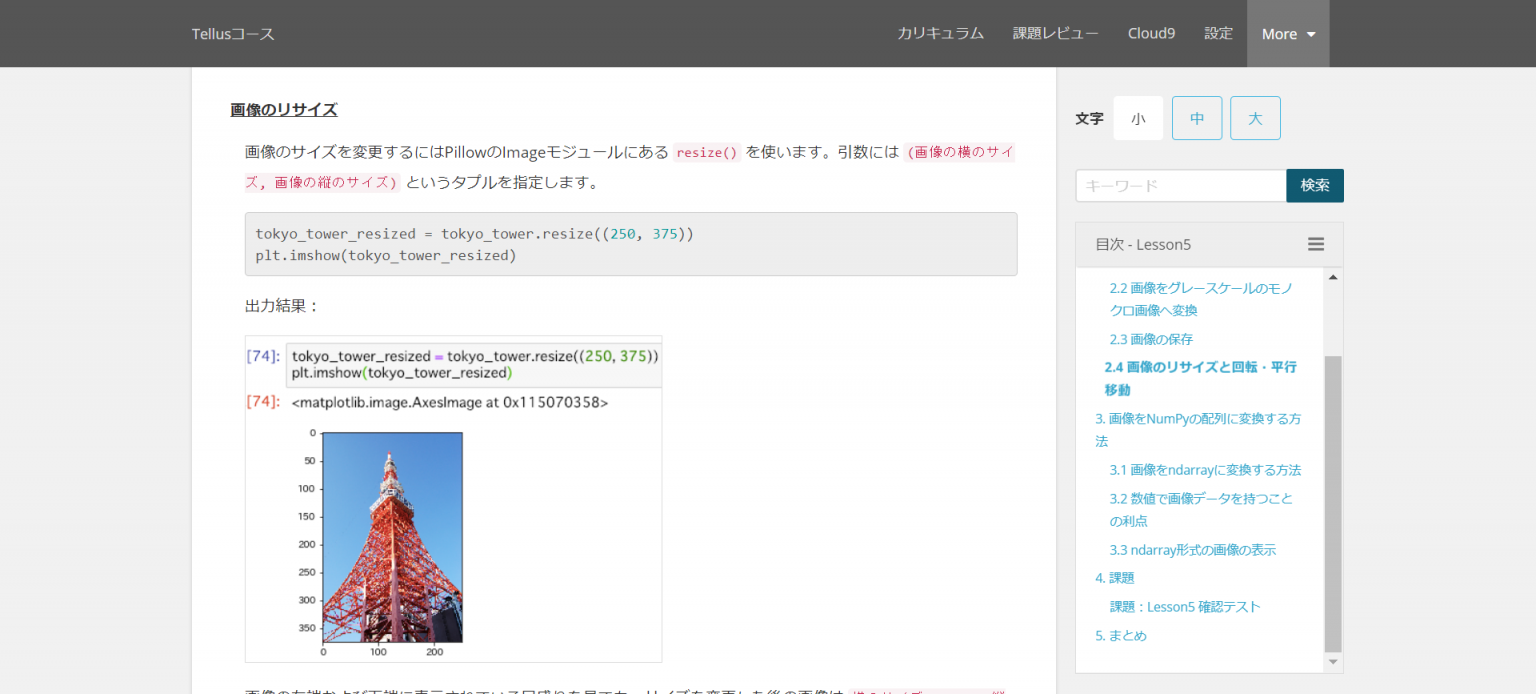Set font size to 大
This screenshot has height=694, width=1536.
pos(1255,118)
